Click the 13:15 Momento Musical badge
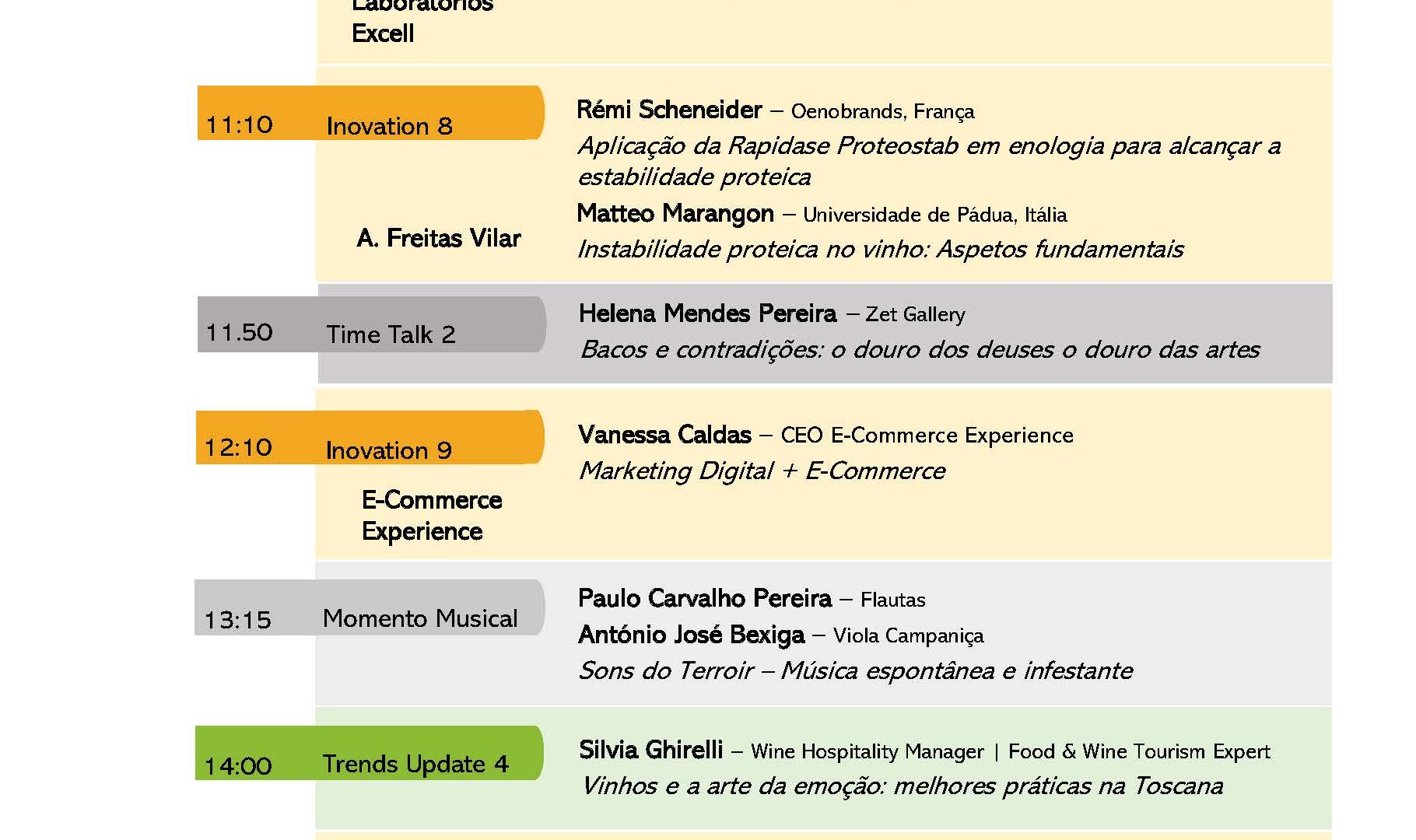 point(369,608)
